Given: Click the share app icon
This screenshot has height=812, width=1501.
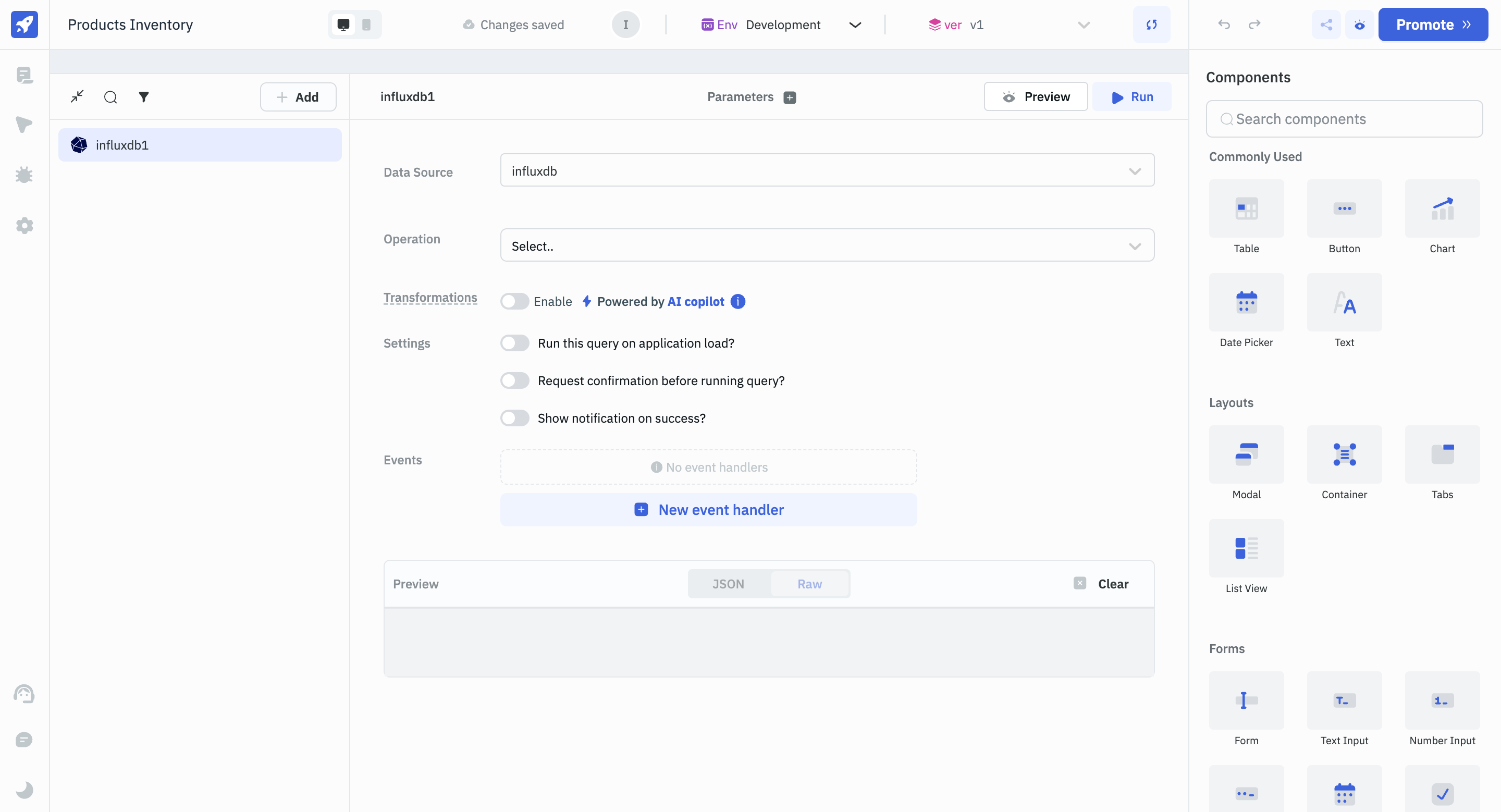Looking at the screenshot, I should coord(1325,24).
